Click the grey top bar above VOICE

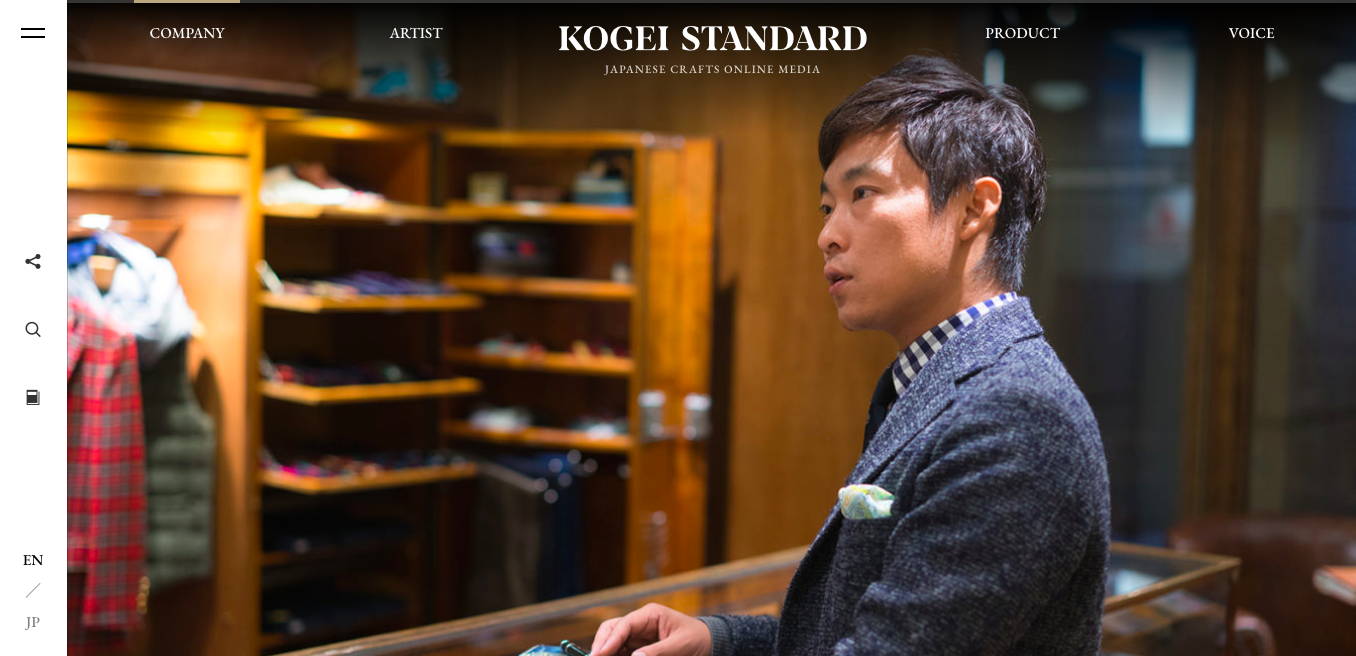1251,1
